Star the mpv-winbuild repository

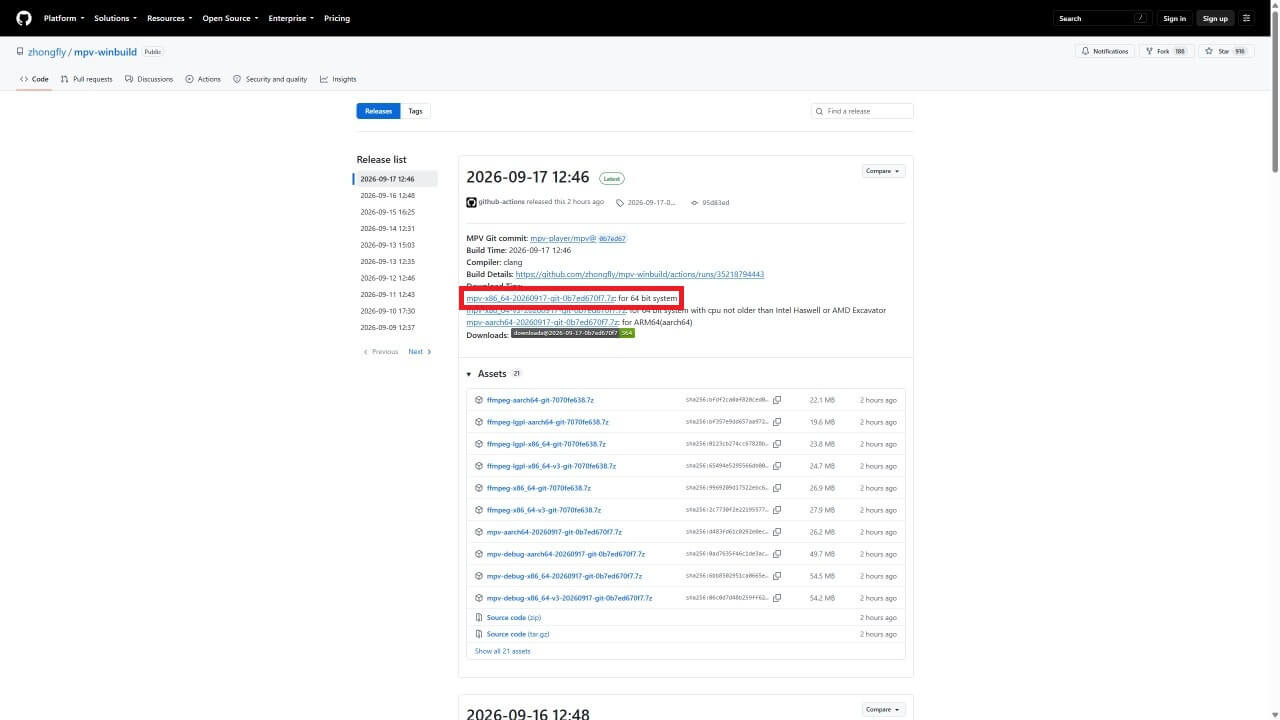[1226, 51]
